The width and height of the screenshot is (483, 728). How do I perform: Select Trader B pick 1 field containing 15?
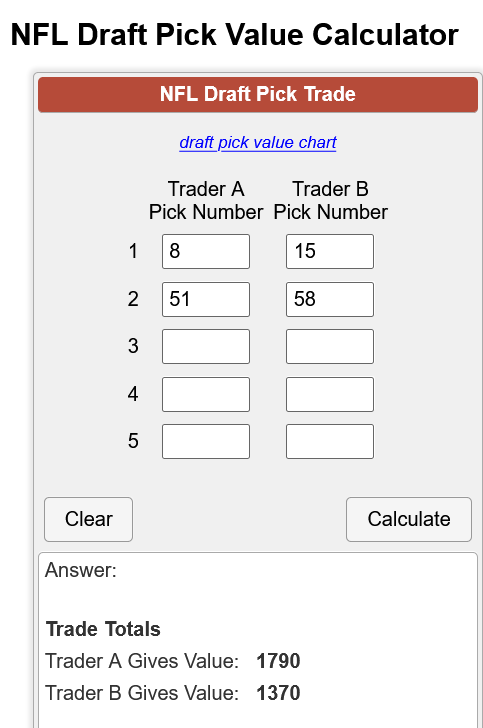(x=330, y=251)
